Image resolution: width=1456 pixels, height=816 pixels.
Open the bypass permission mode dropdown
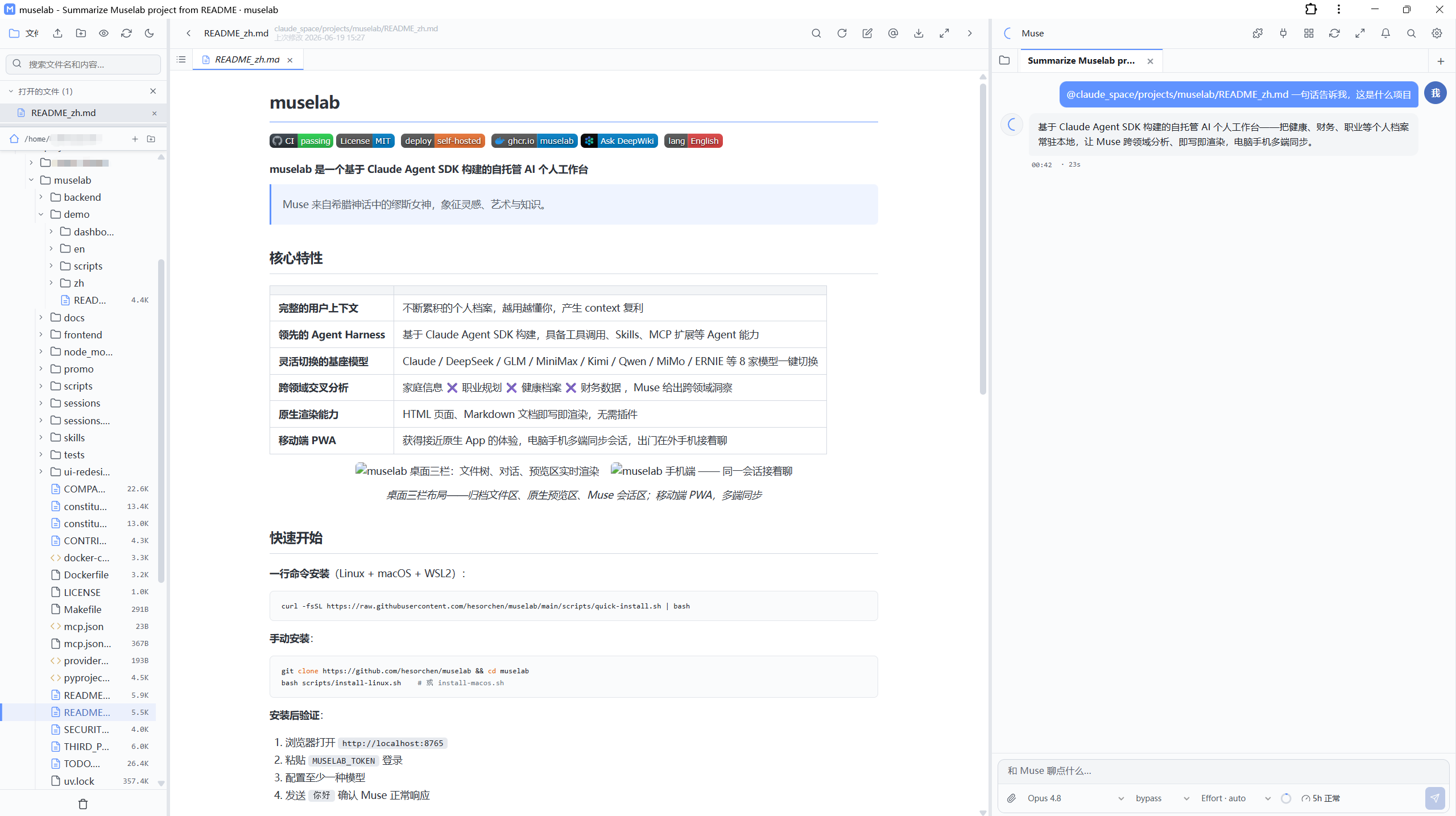click(1162, 798)
